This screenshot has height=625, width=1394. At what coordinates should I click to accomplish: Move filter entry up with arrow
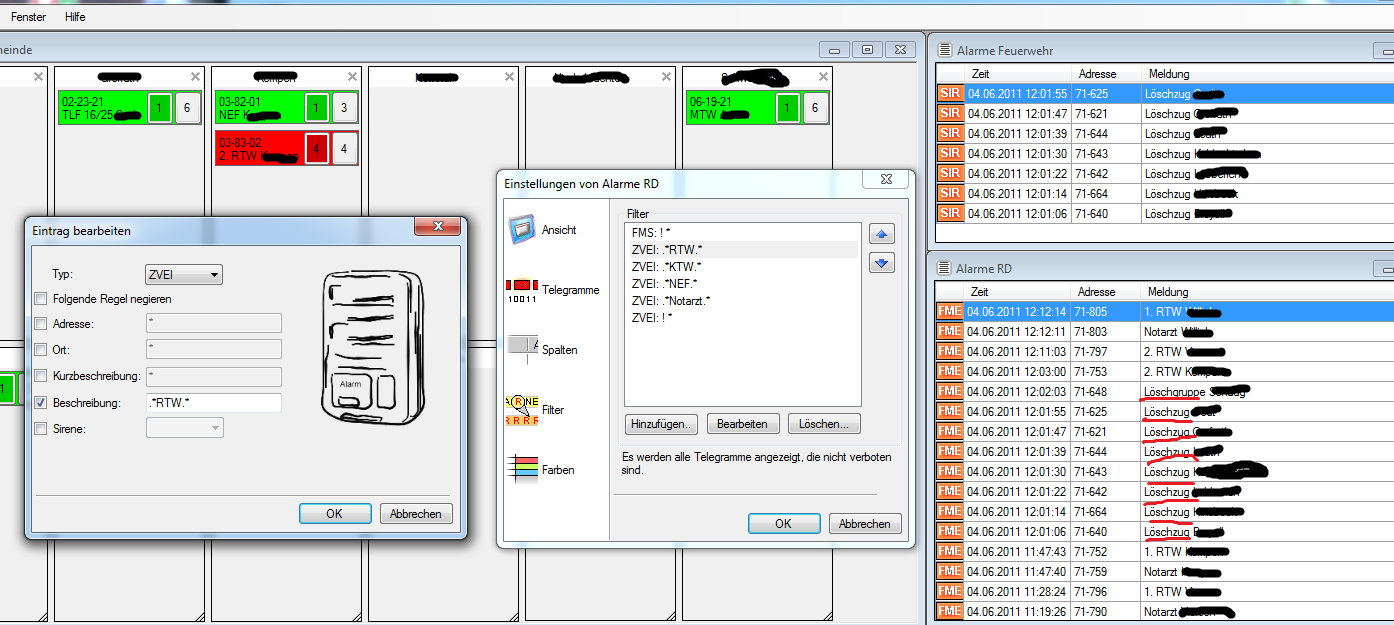pyautogui.click(x=882, y=234)
